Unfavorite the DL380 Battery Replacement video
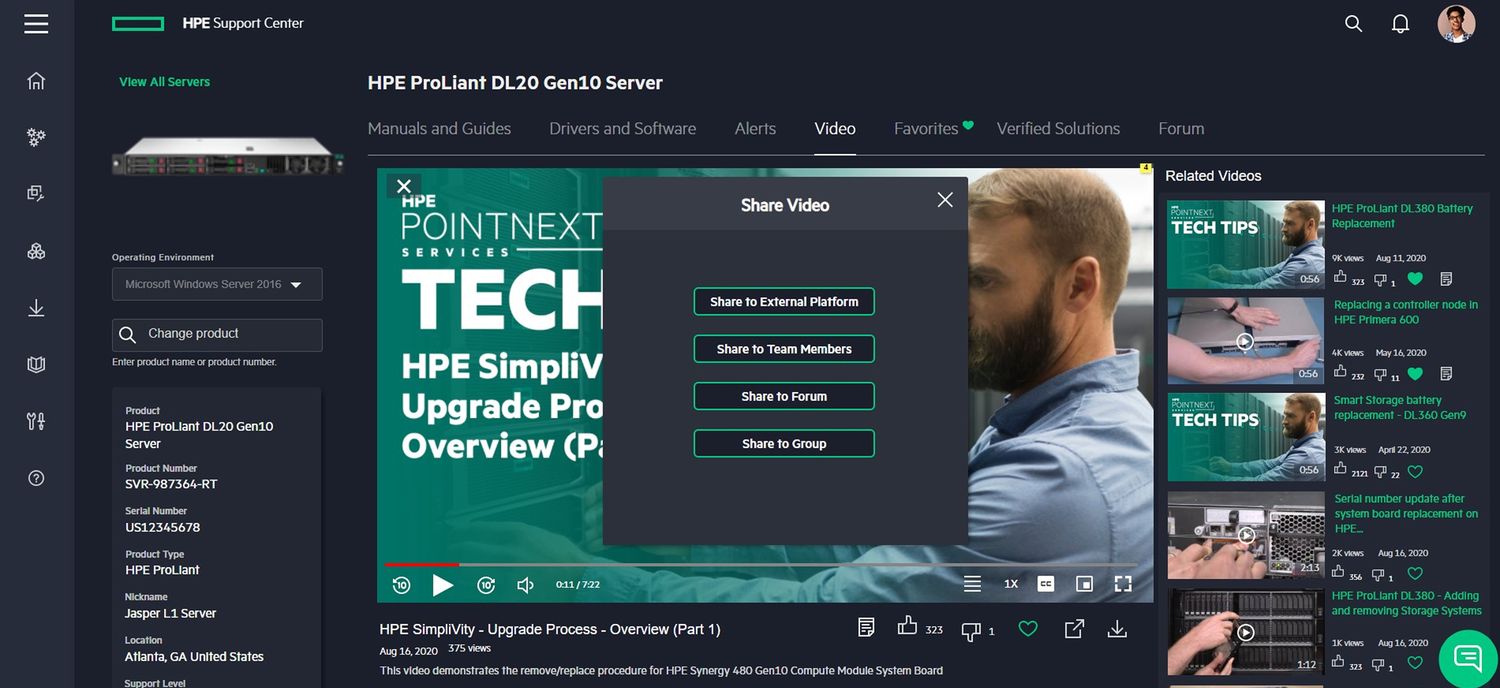The width and height of the screenshot is (1500, 688). [x=1415, y=279]
